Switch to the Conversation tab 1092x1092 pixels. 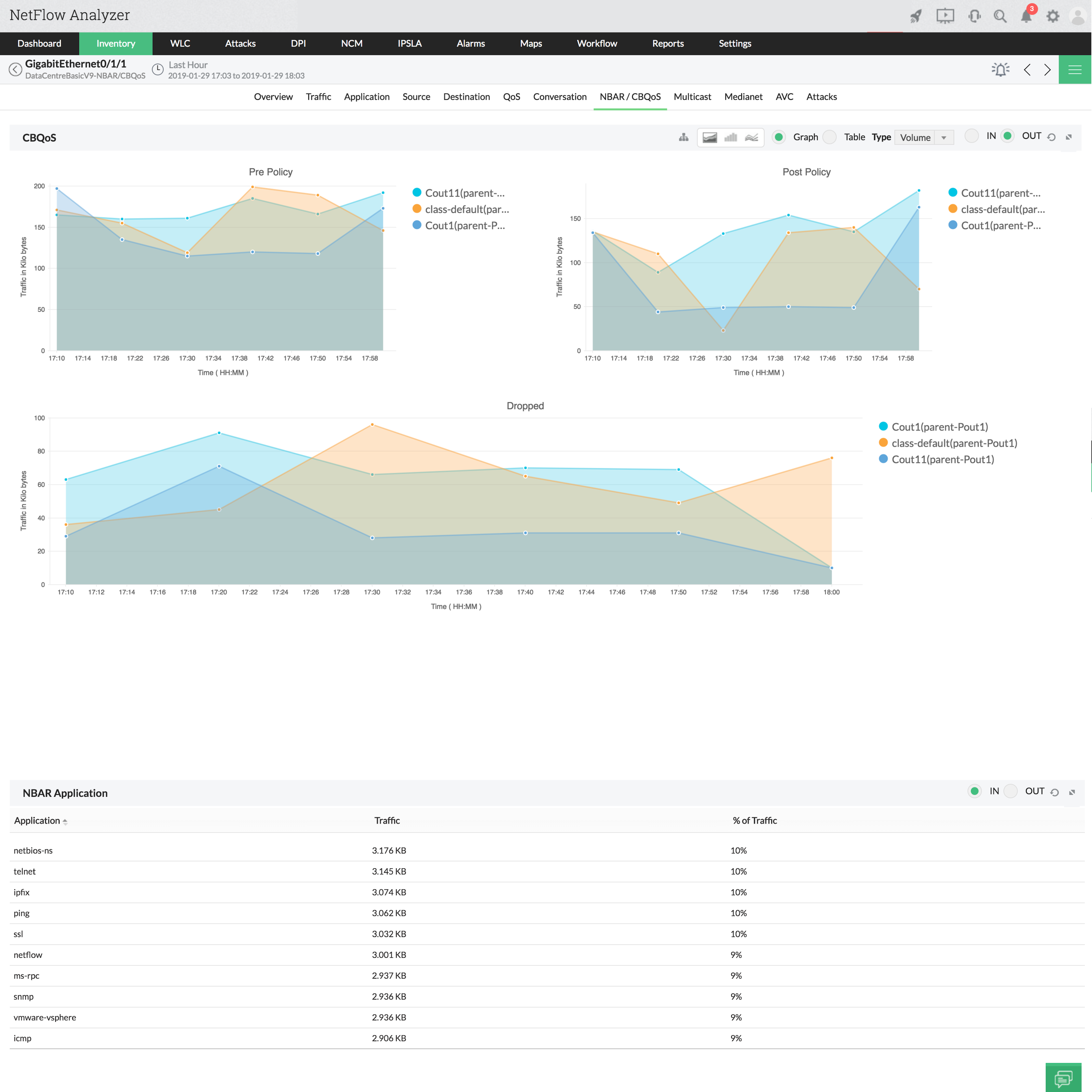click(560, 97)
